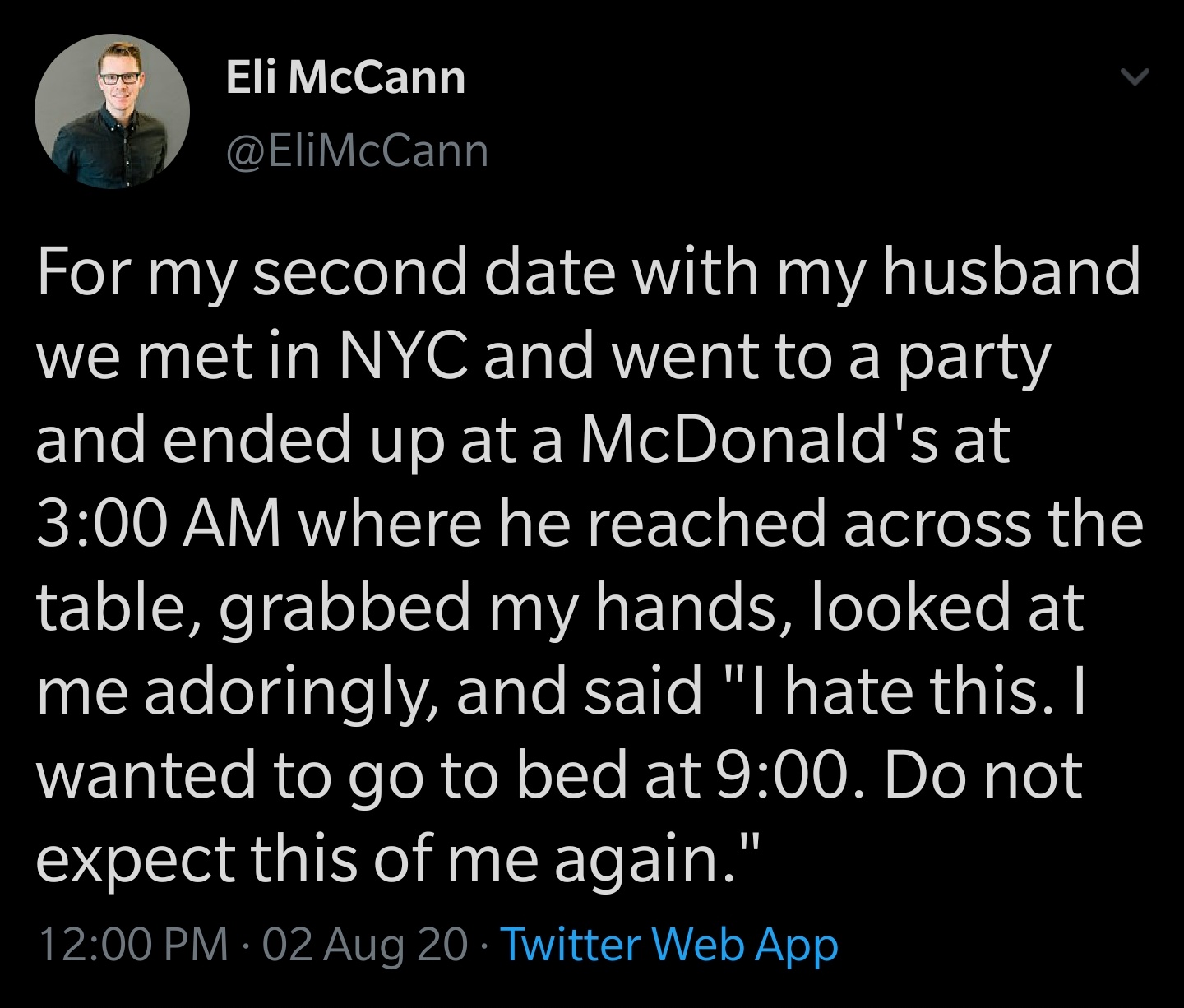1184x1008 pixels.
Task: Click the @EliMcCann handle
Action: coord(356,151)
